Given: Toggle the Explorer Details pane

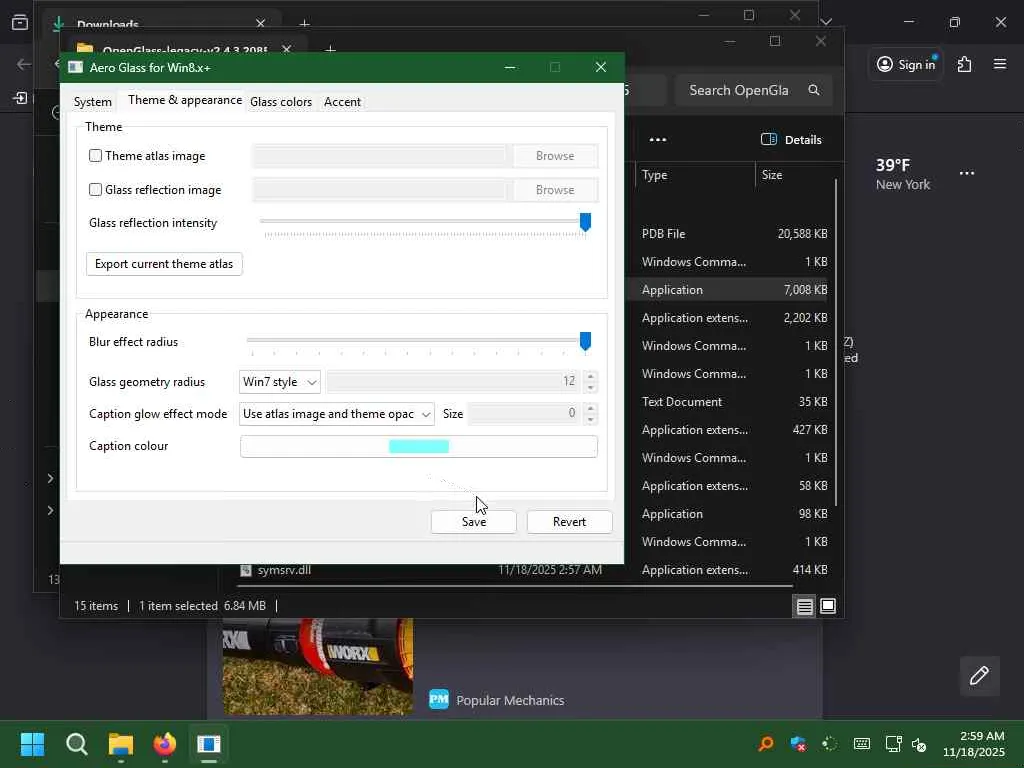Looking at the screenshot, I should [x=792, y=140].
